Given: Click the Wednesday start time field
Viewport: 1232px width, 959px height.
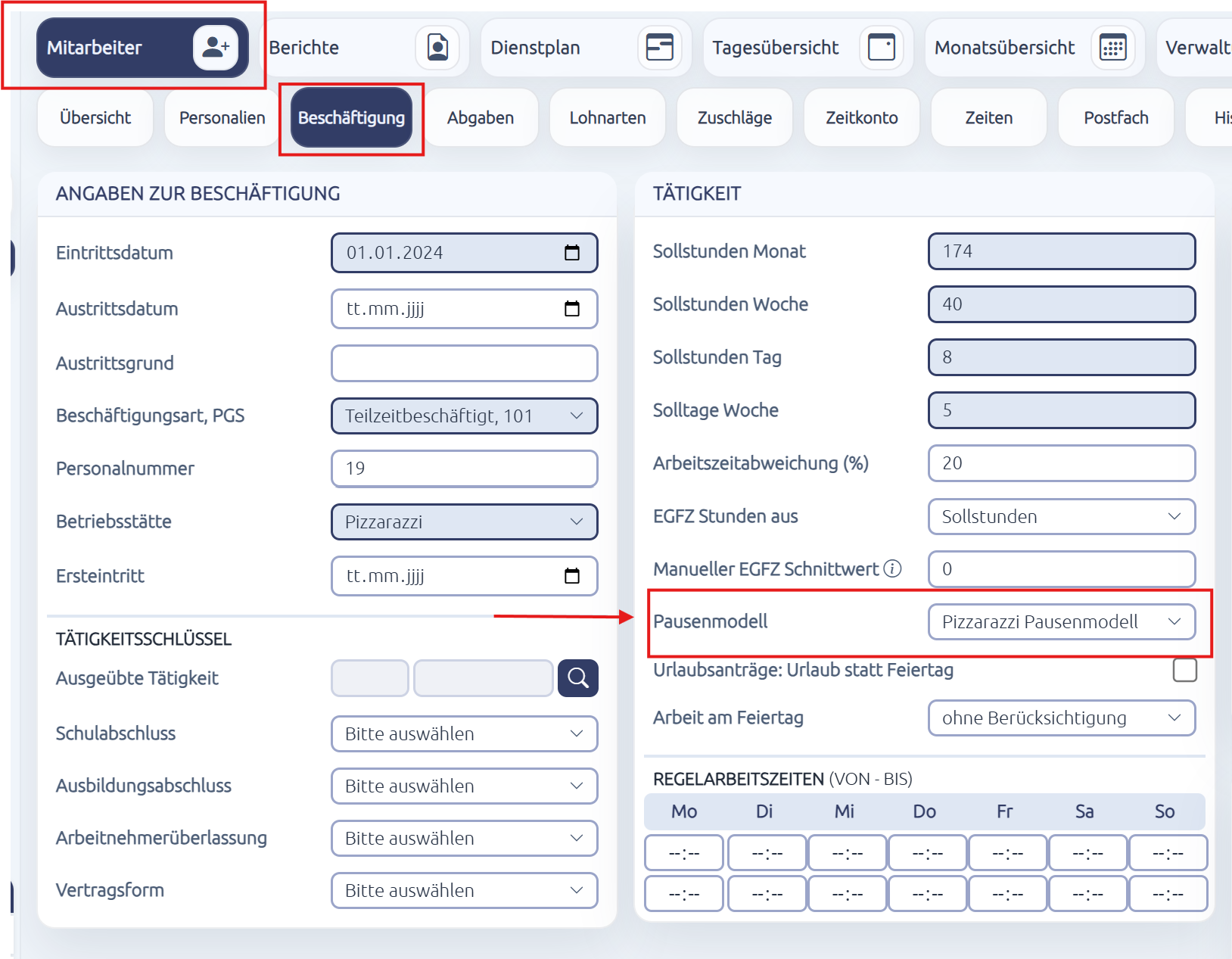Looking at the screenshot, I should tap(848, 853).
